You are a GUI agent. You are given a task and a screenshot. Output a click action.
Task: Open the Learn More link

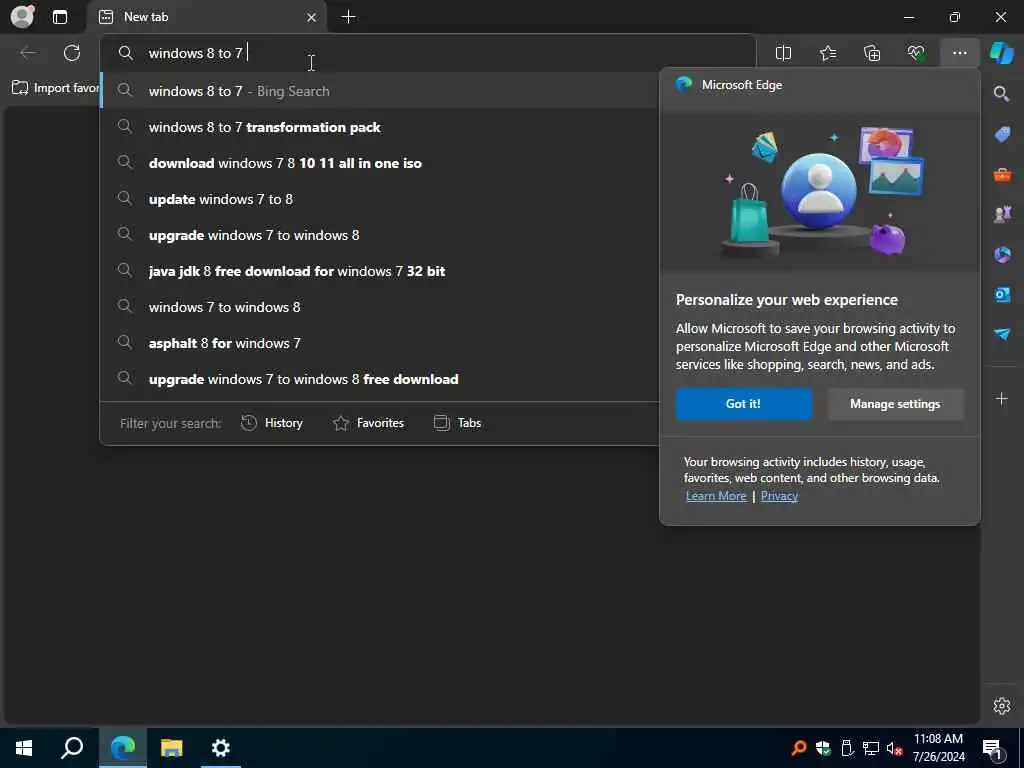pyautogui.click(x=716, y=496)
